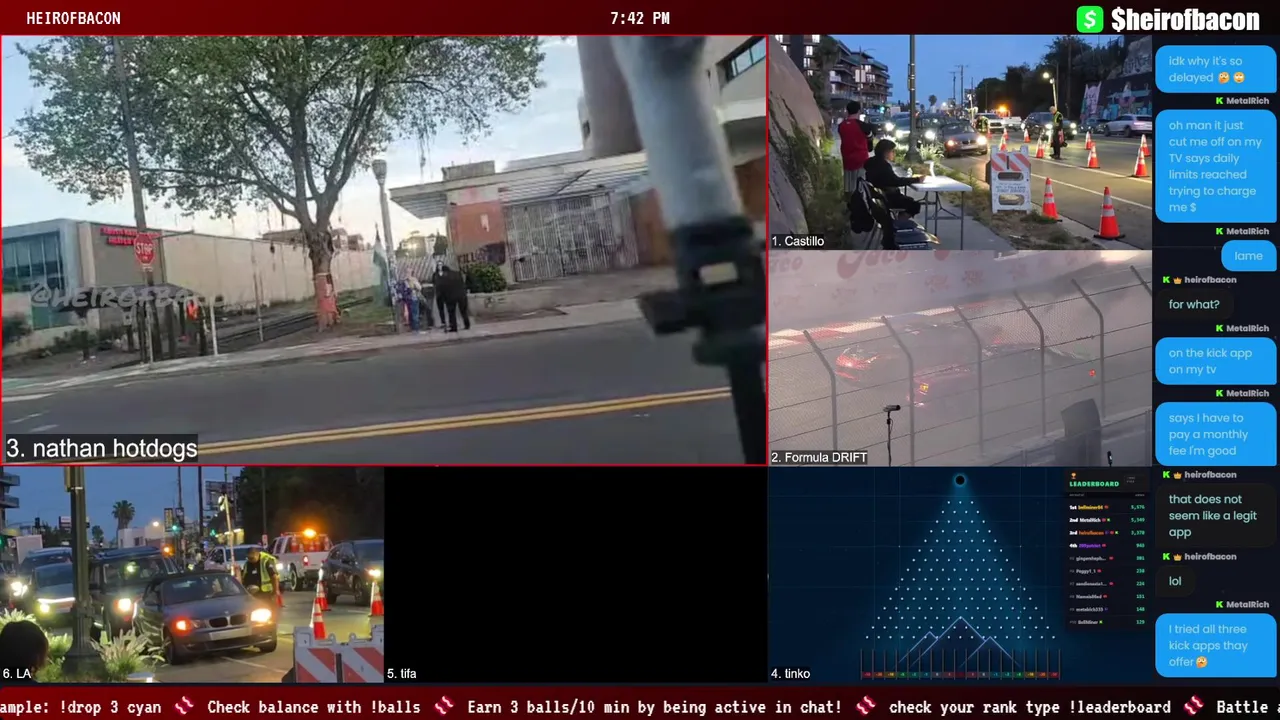Click the 'lol' chat bubble

(1175, 581)
